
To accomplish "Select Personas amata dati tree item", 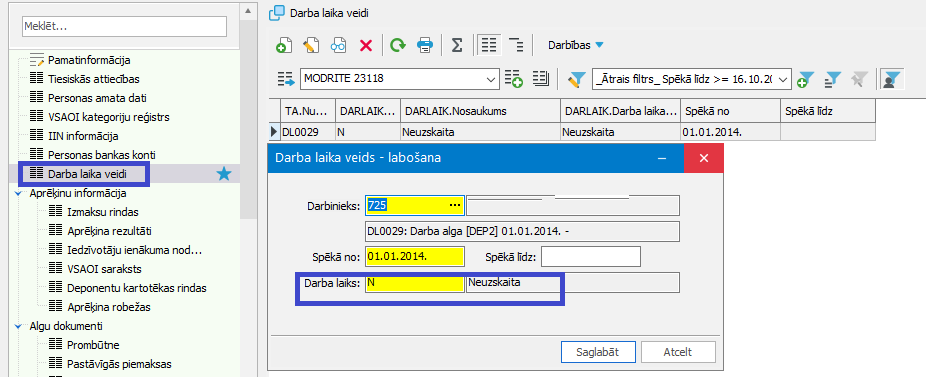I will coord(97,98).
